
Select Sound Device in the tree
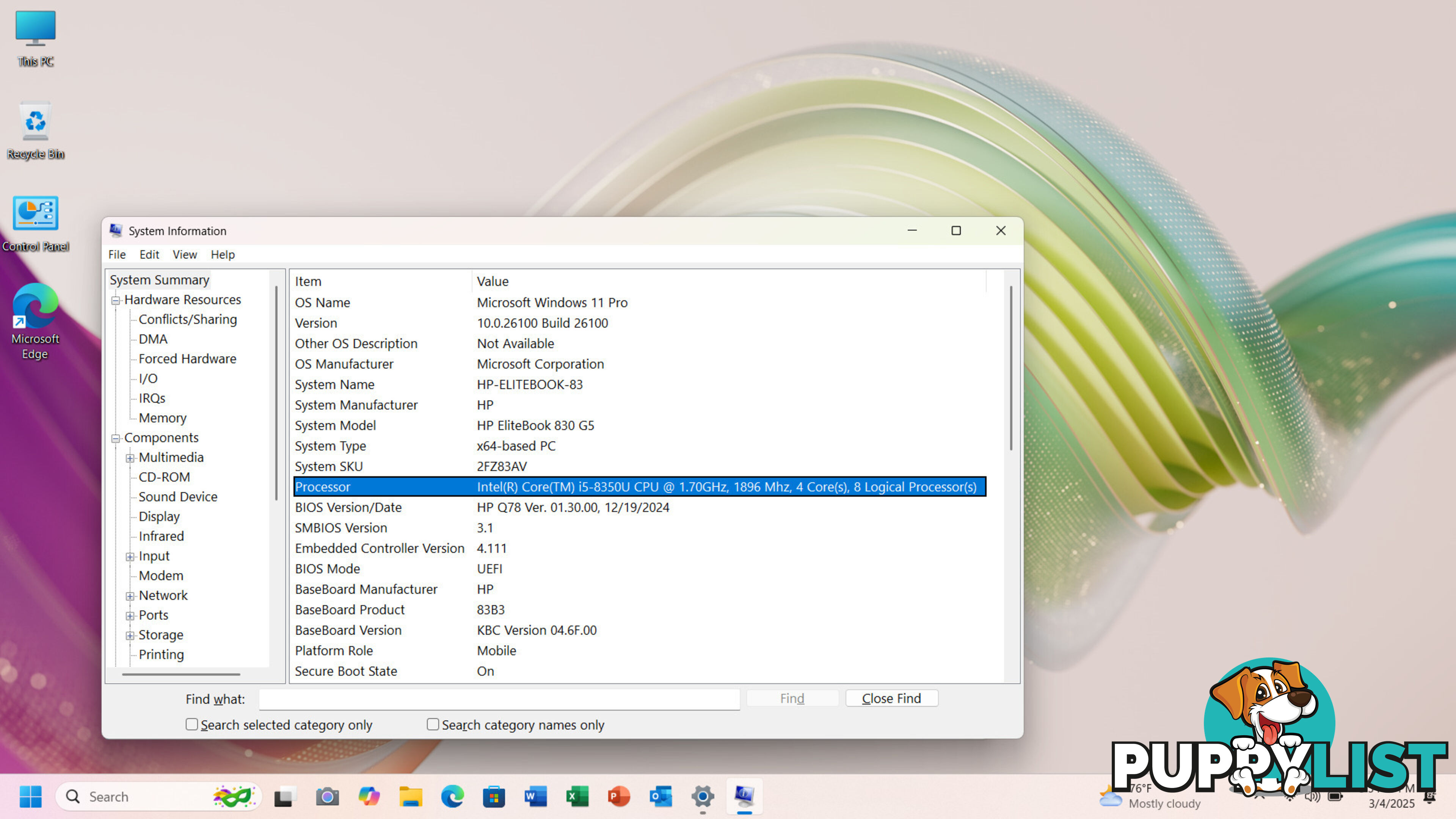click(x=178, y=497)
